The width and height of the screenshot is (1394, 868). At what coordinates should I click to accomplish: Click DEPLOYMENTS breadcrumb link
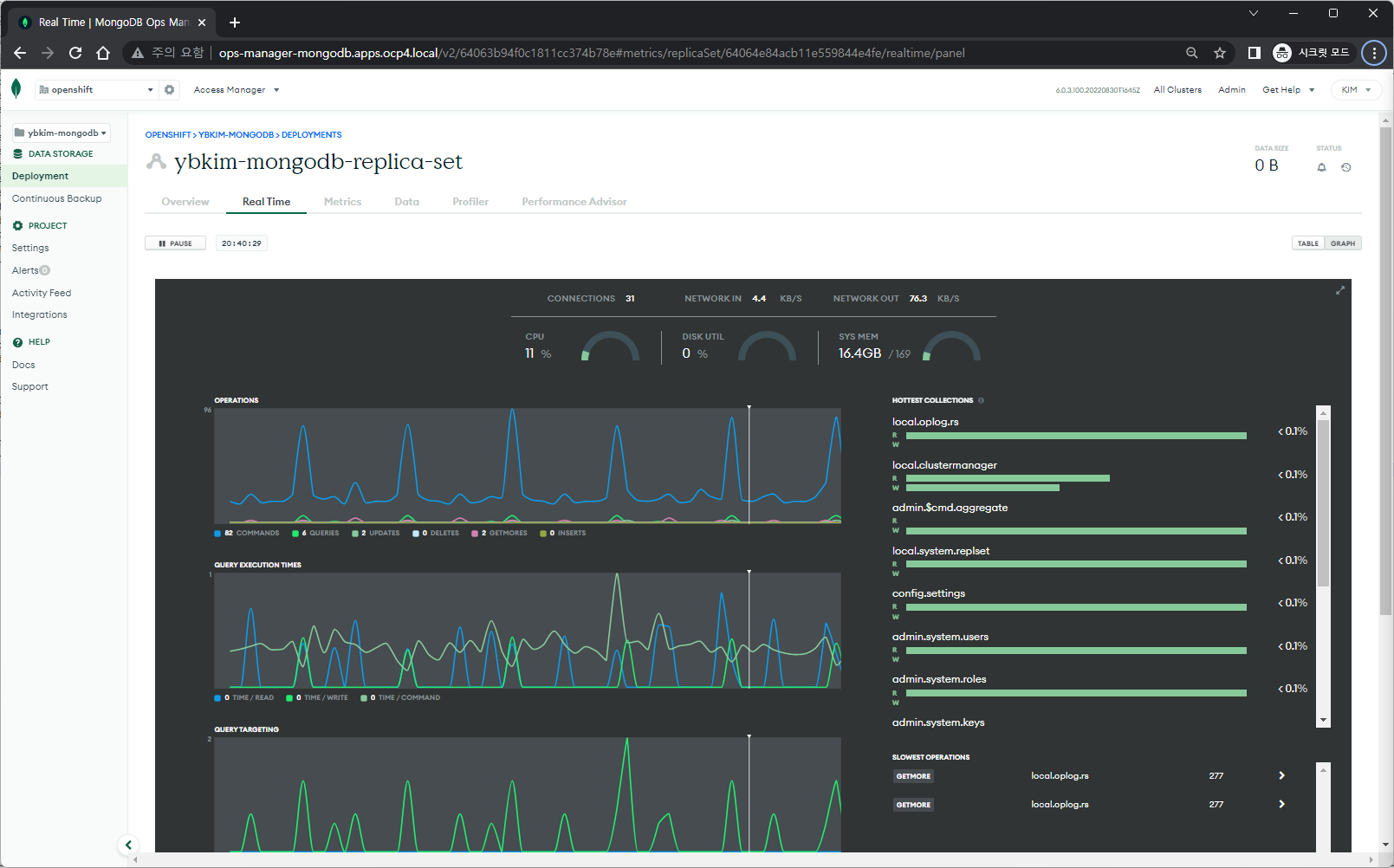click(312, 135)
